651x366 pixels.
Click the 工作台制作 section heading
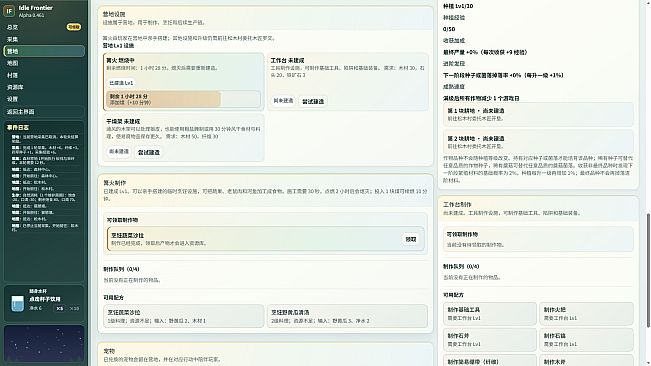tap(457, 205)
